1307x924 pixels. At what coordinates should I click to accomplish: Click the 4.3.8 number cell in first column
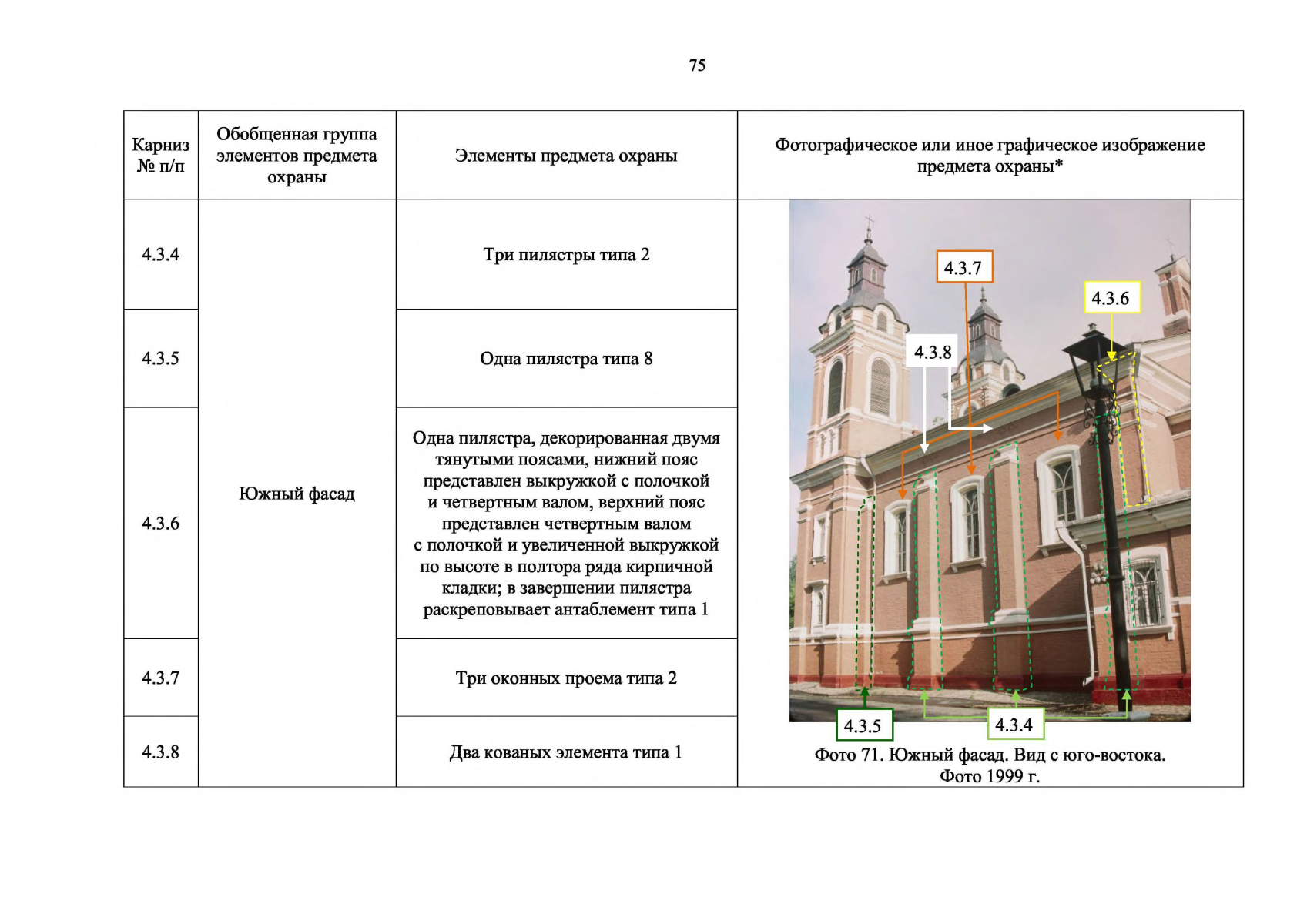[x=161, y=752]
